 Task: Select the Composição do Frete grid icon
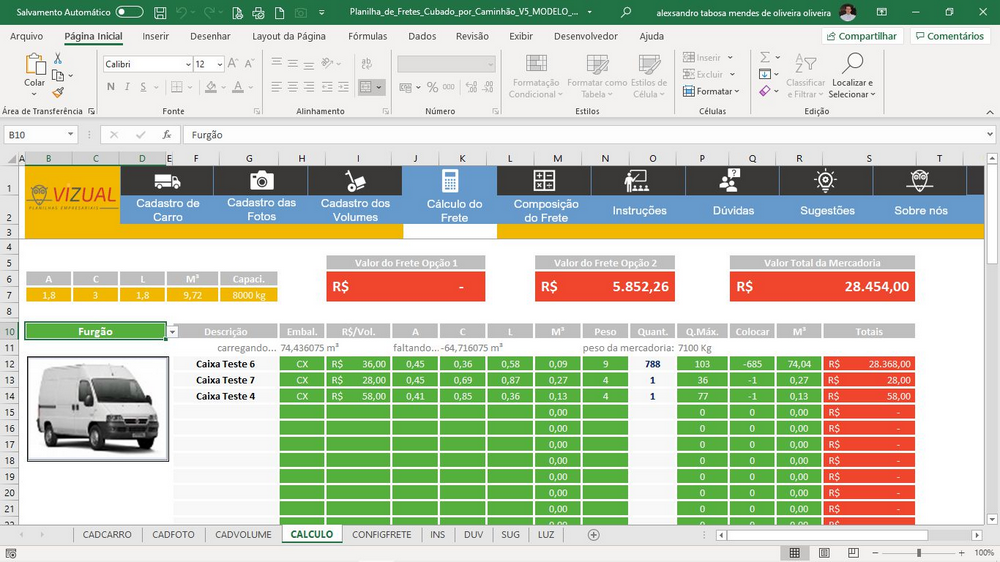[x=544, y=181]
